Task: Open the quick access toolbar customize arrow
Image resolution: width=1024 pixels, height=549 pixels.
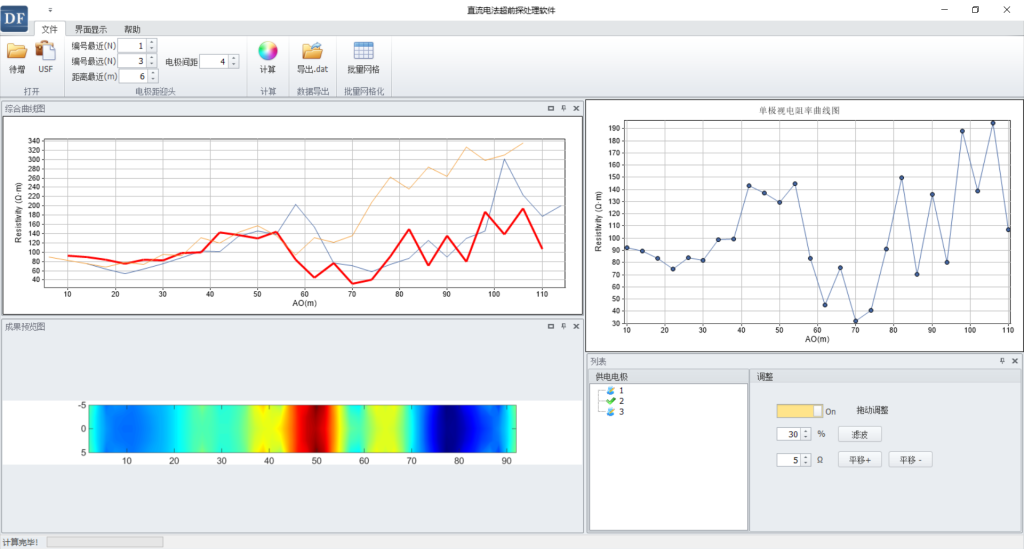Action: [x=50, y=10]
